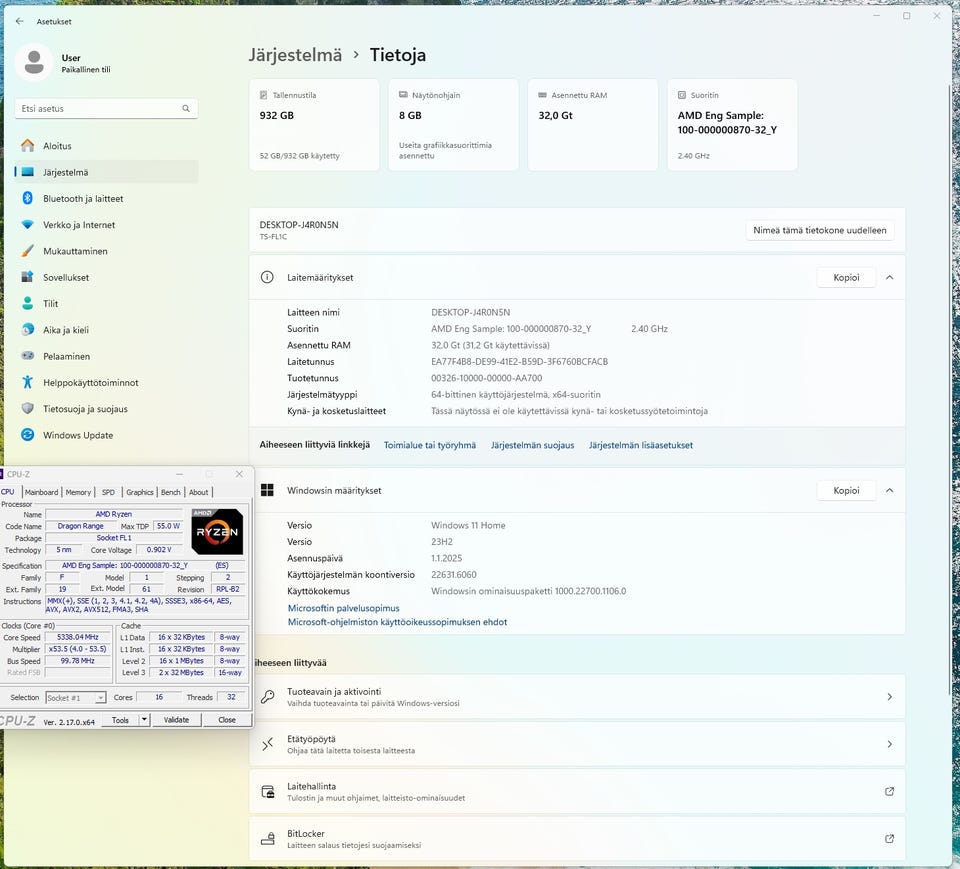The height and width of the screenshot is (869, 960).
Task: Open Järjestelmän suojaus link
Action: [x=533, y=445]
